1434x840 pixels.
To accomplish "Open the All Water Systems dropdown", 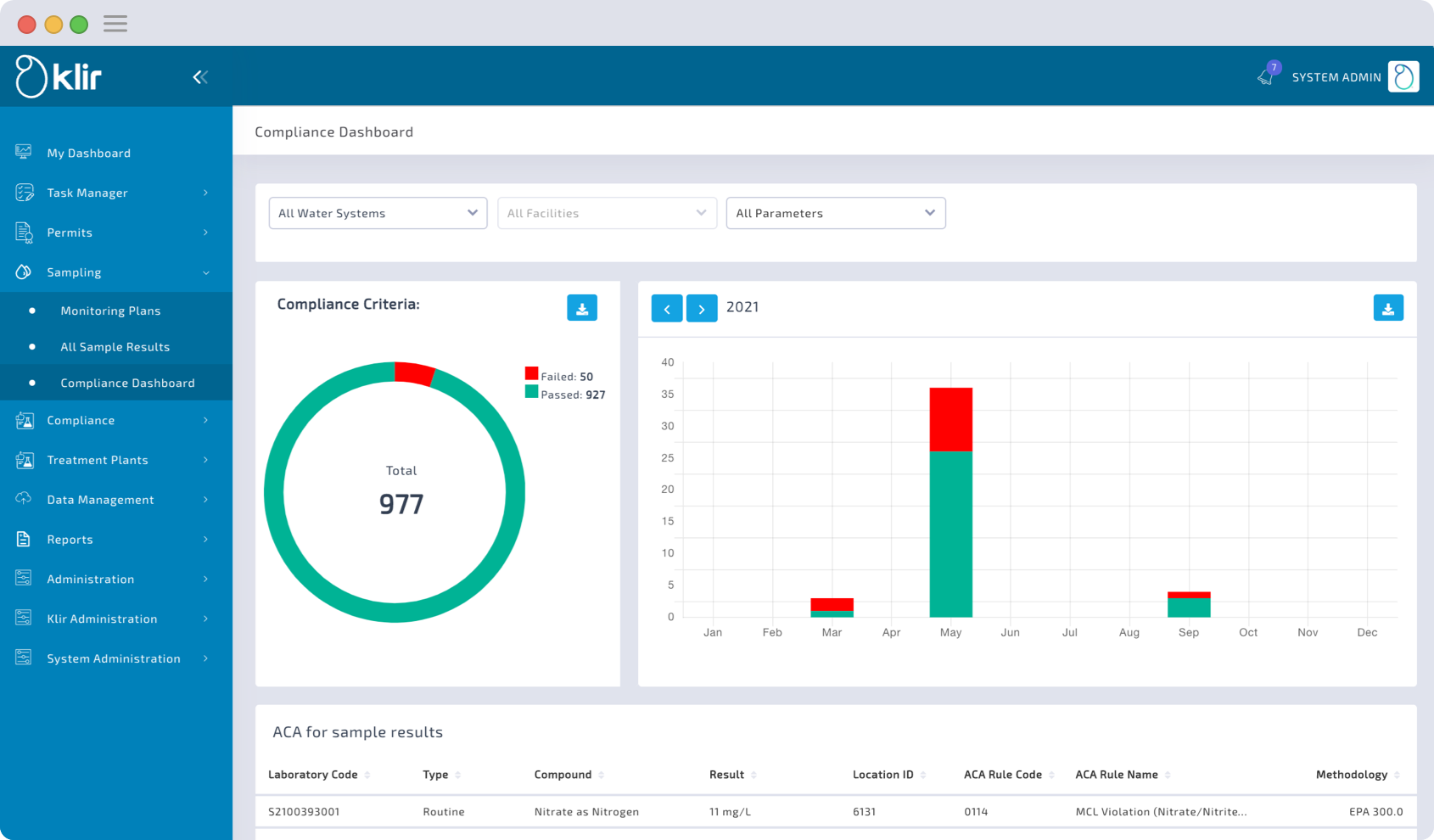I will pyautogui.click(x=378, y=213).
